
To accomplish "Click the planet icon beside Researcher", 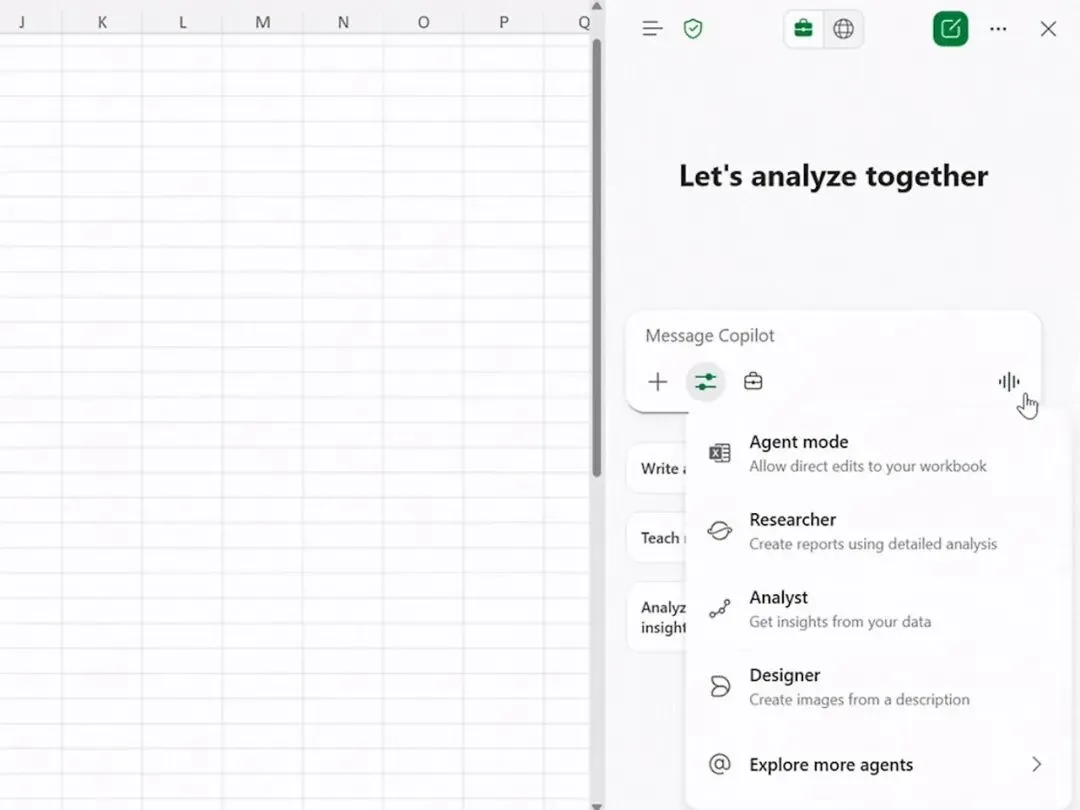I will click(720, 531).
